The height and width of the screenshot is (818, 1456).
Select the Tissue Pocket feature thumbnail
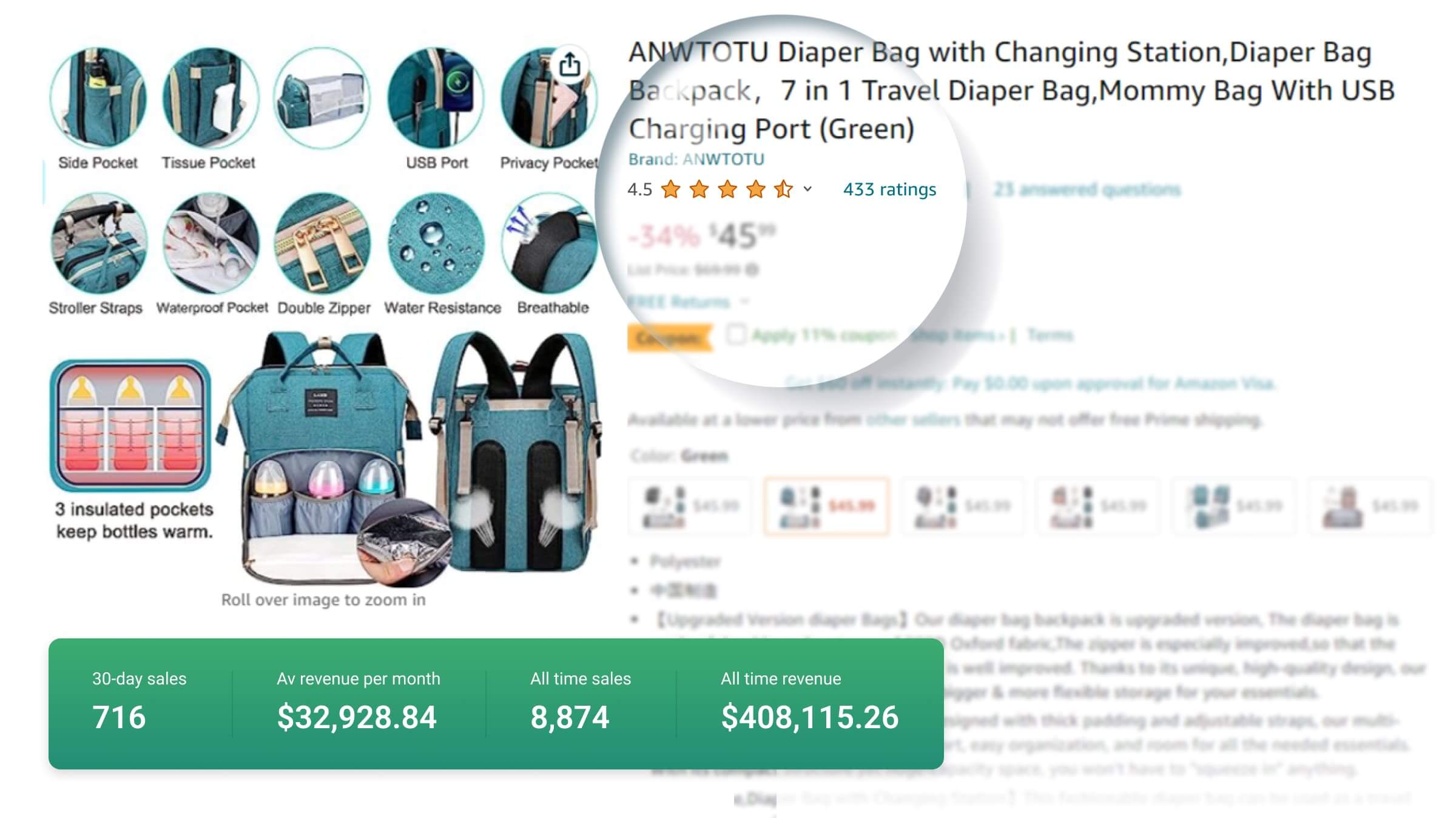(211, 98)
